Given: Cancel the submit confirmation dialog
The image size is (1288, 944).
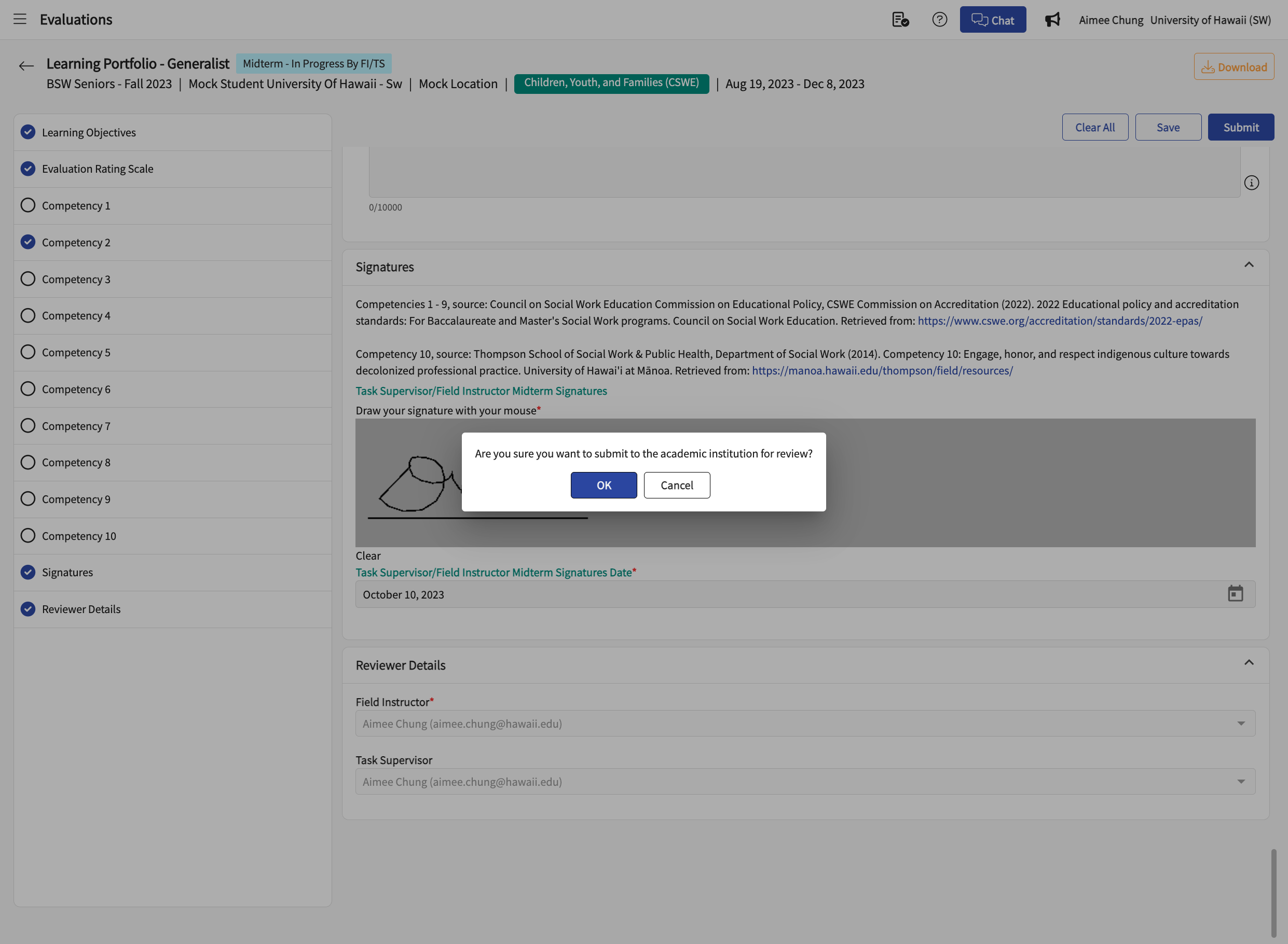Looking at the screenshot, I should pyautogui.click(x=677, y=485).
